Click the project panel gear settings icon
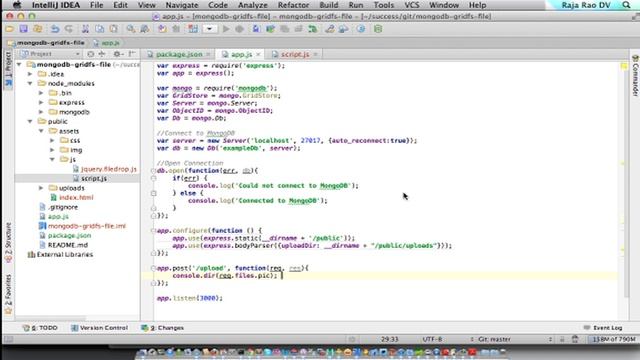This screenshot has width=640, height=360. point(118,54)
